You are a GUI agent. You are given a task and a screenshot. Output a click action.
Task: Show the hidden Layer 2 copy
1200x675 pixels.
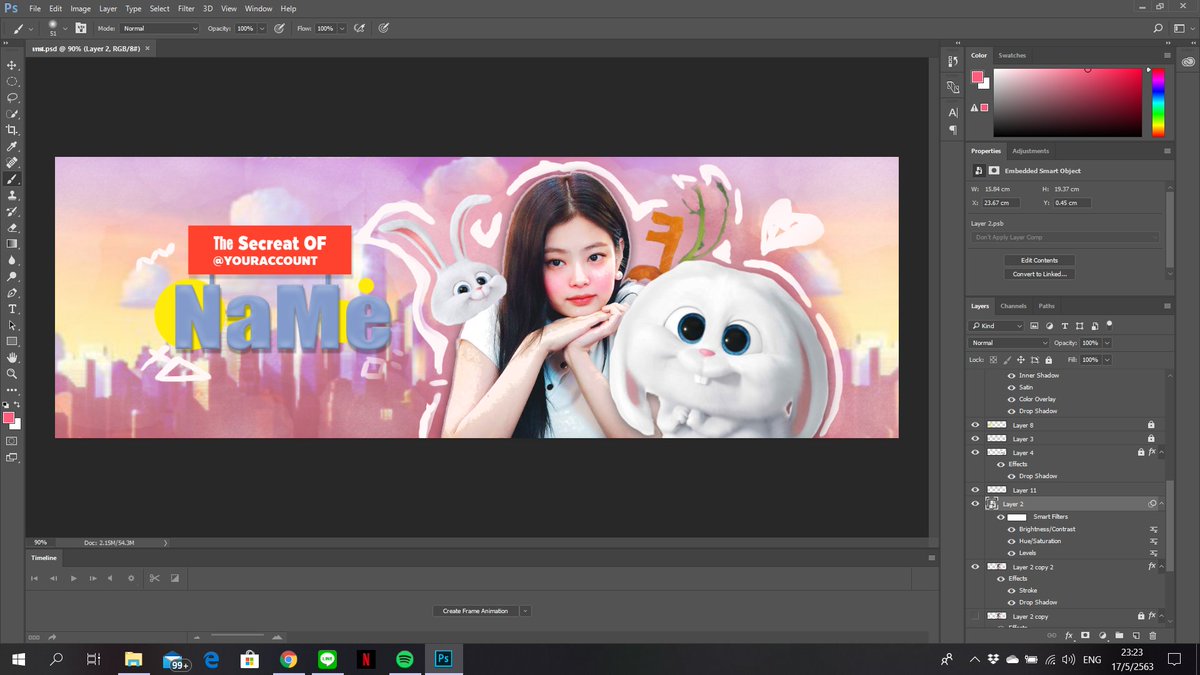pos(975,616)
